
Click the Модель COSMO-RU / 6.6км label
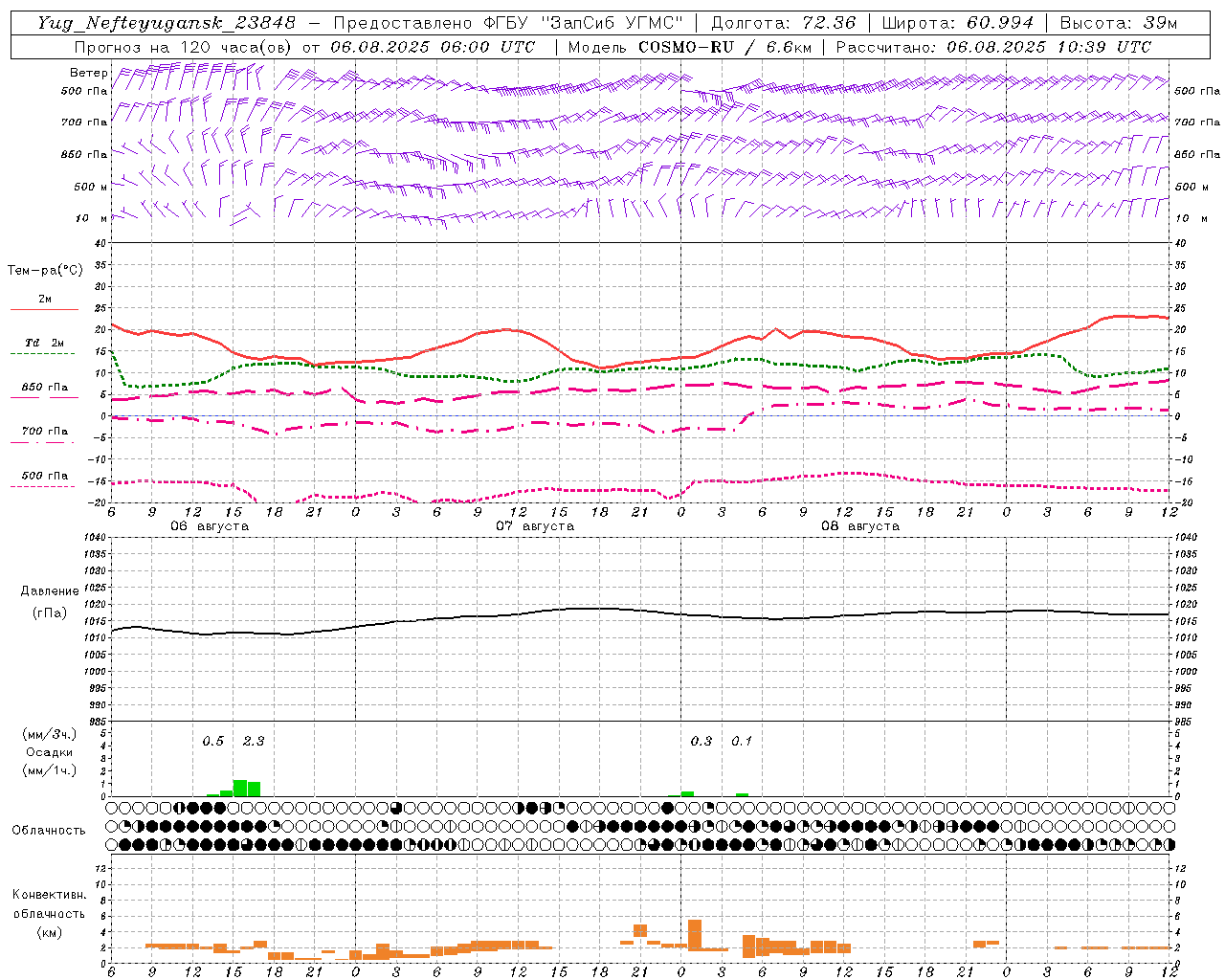point(690,47)
